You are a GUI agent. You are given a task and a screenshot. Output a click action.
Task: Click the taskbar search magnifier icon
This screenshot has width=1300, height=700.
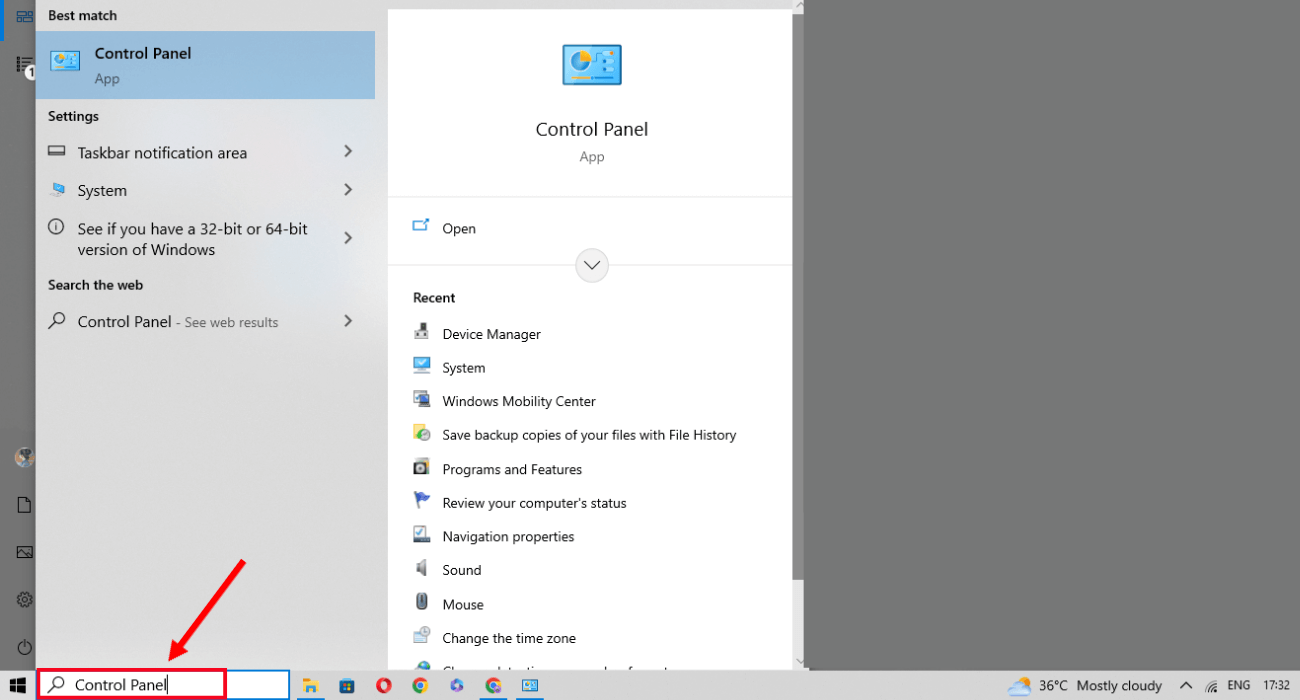pyautogui.click(x=57, y=685)
